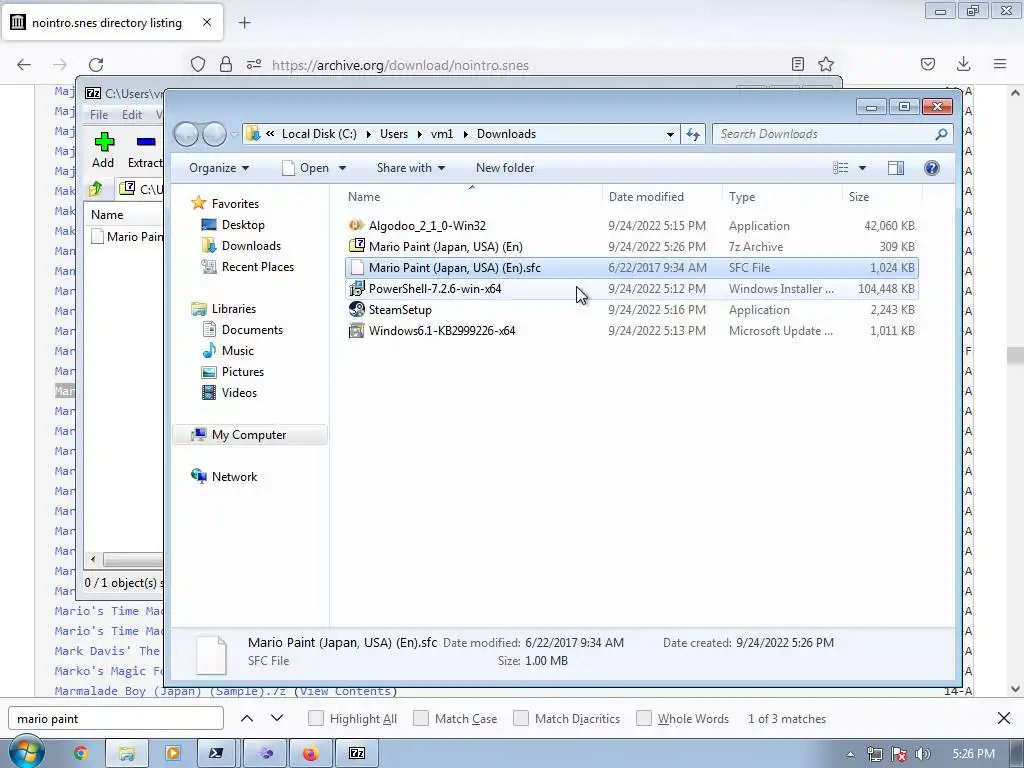Bookmark this page with star icon
The width and height of the screenshot is (1024, 768).
click(826, 64)
